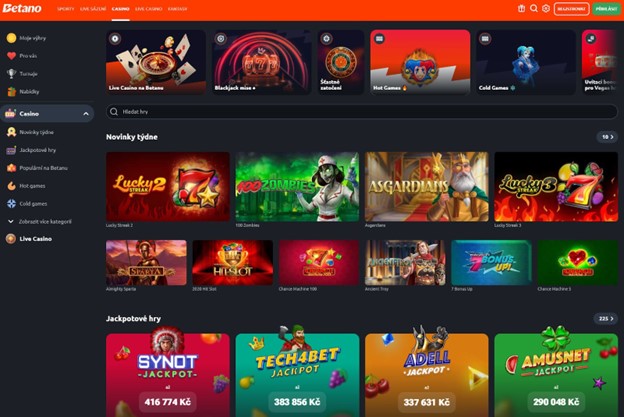Click the header search magnifier icon
This screenshot has width=624, height=417.
pyautogui.click(x=534, y=8)
